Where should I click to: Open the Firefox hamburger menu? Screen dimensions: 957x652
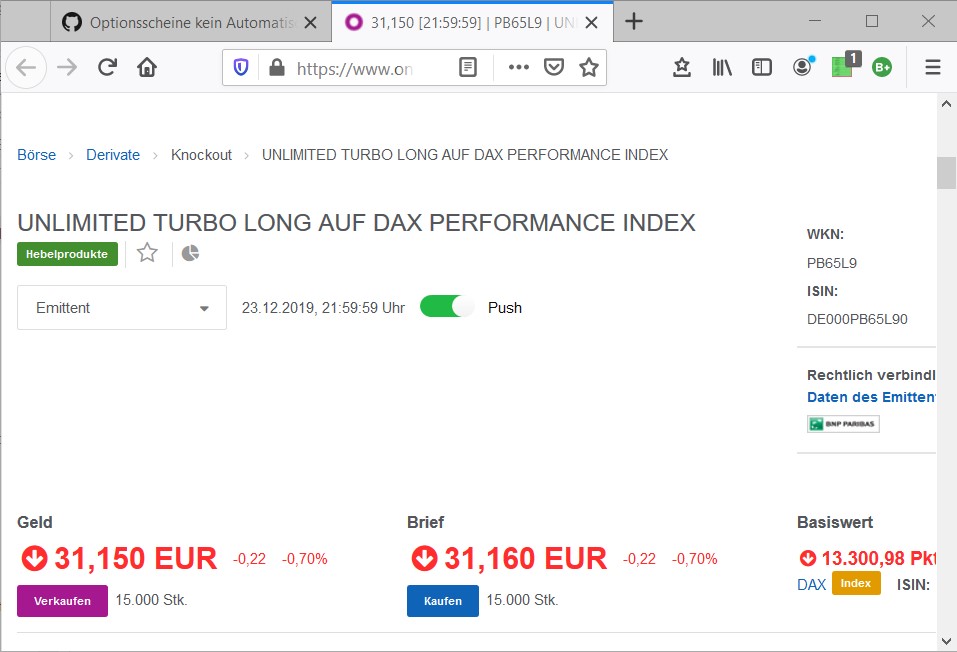tap(932, 66)
